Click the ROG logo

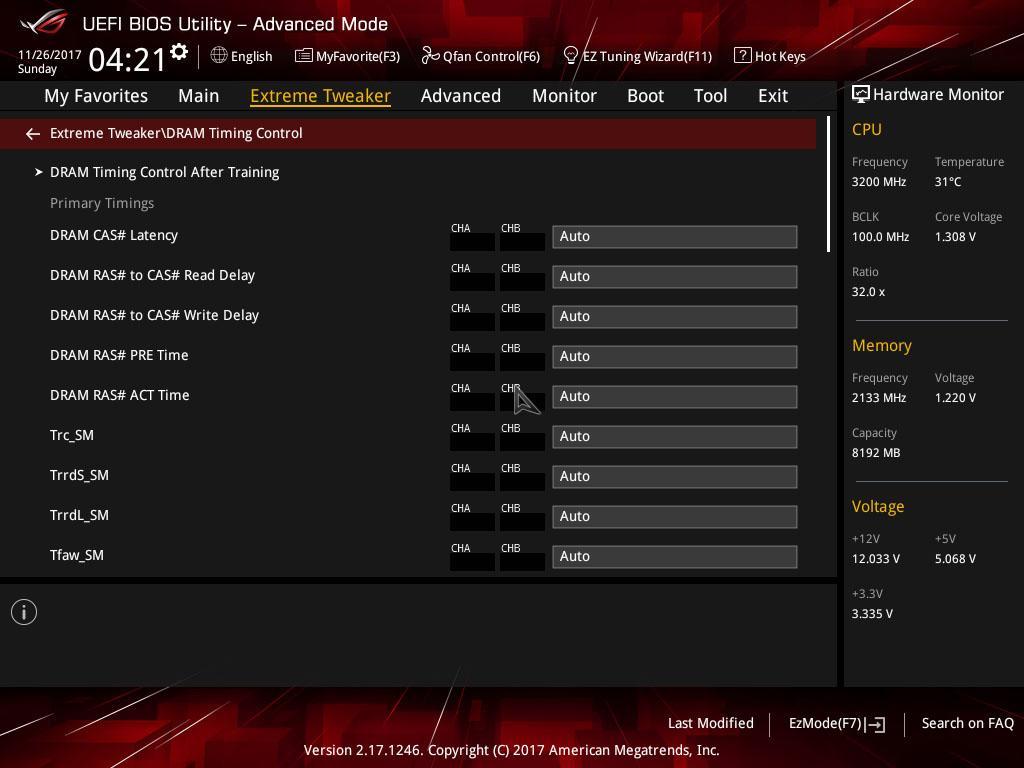click(44, 23)
